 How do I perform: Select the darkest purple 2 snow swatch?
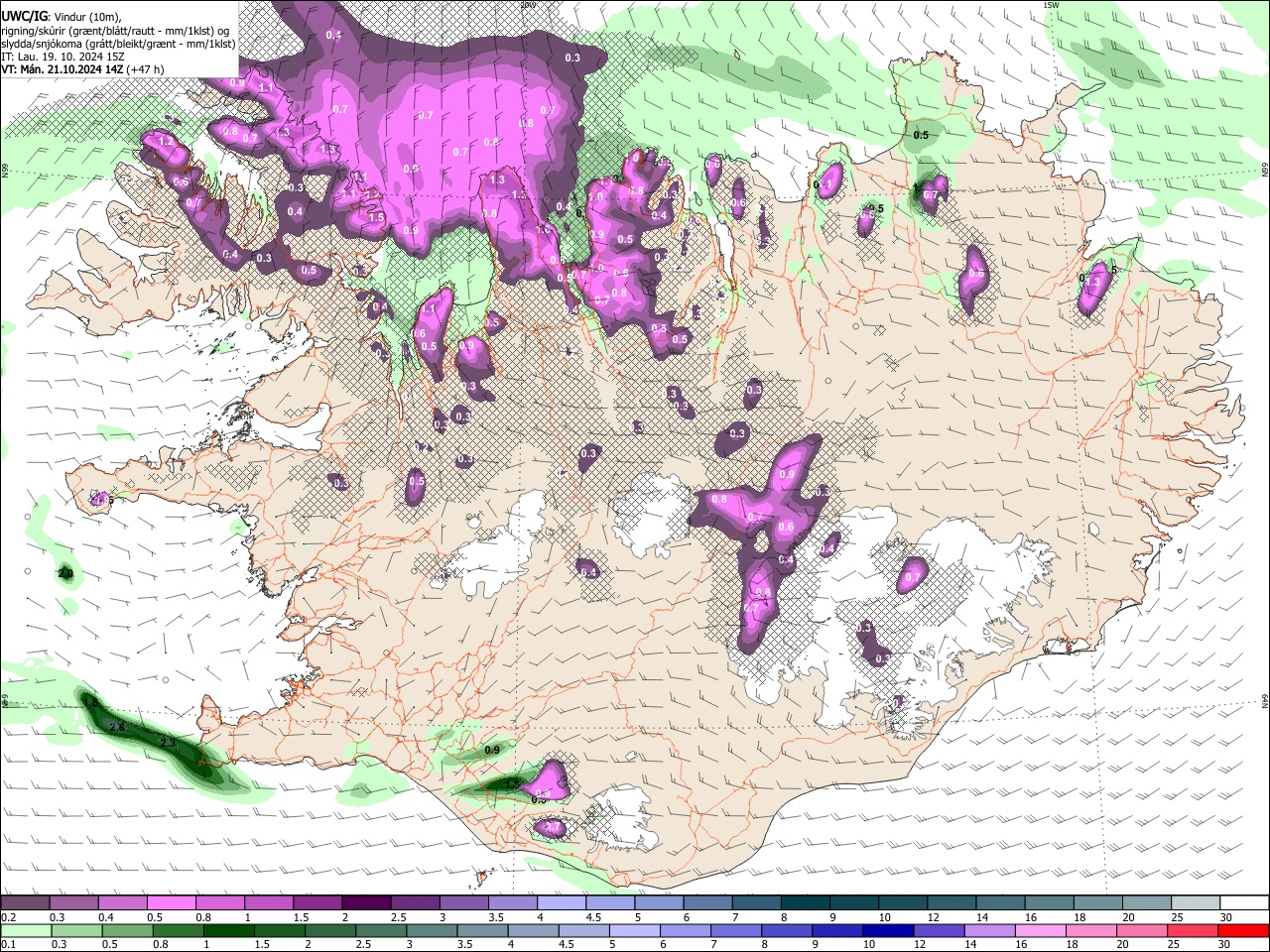366,903
